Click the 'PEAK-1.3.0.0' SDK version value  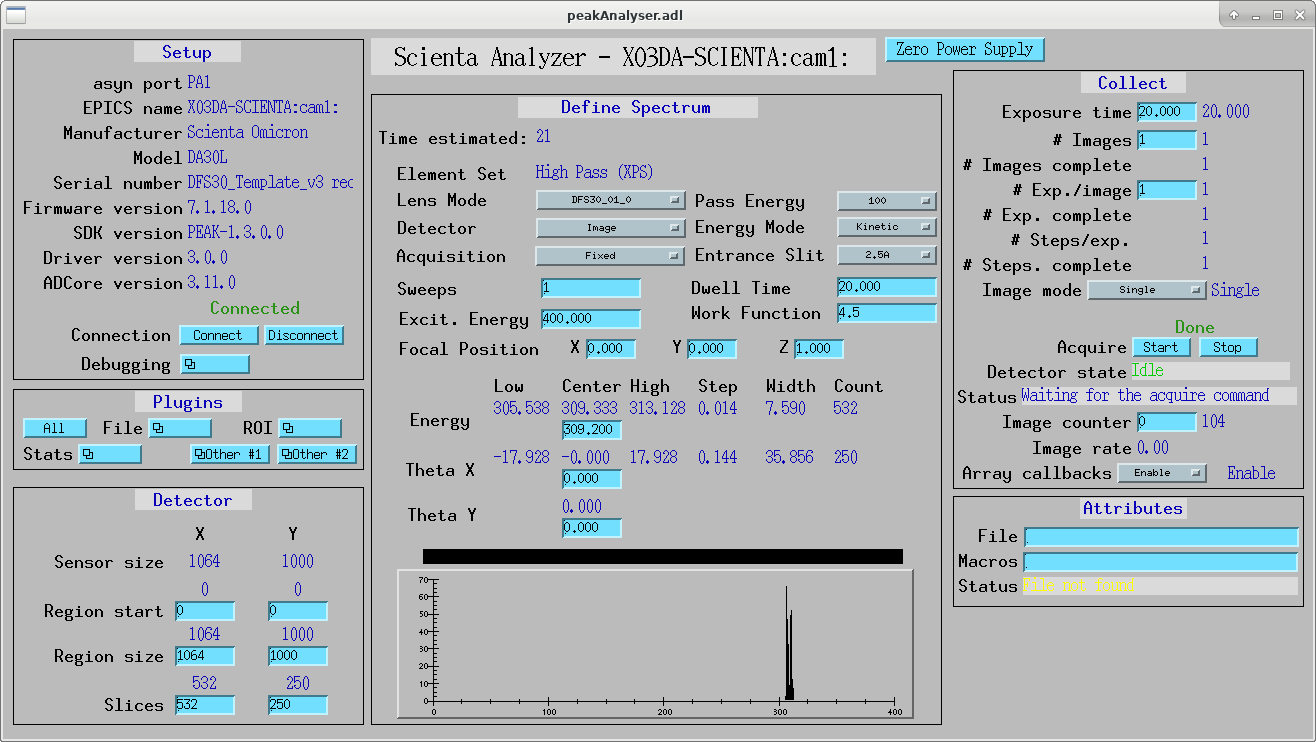(236, 232)
